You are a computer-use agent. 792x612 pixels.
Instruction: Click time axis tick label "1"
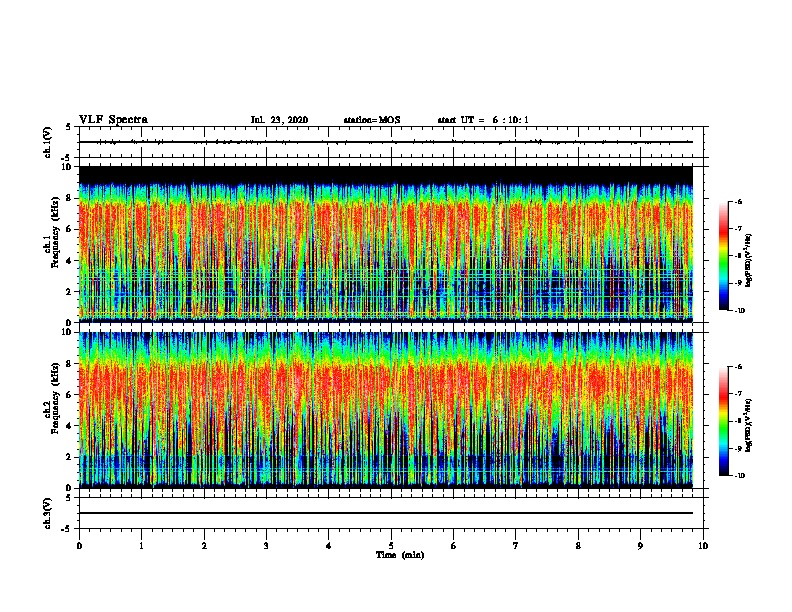tap(141, 546)
